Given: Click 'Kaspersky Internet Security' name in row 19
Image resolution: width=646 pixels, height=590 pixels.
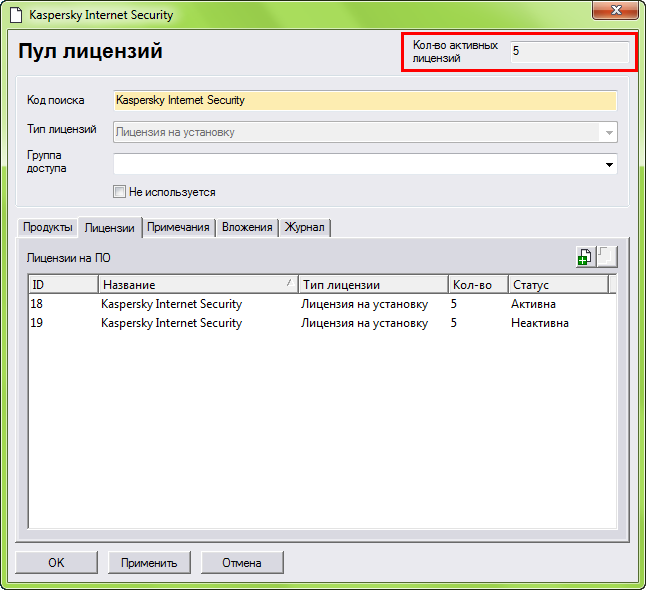Looking at the screenshot, I should pyautogui.click(x=171, y=323).
